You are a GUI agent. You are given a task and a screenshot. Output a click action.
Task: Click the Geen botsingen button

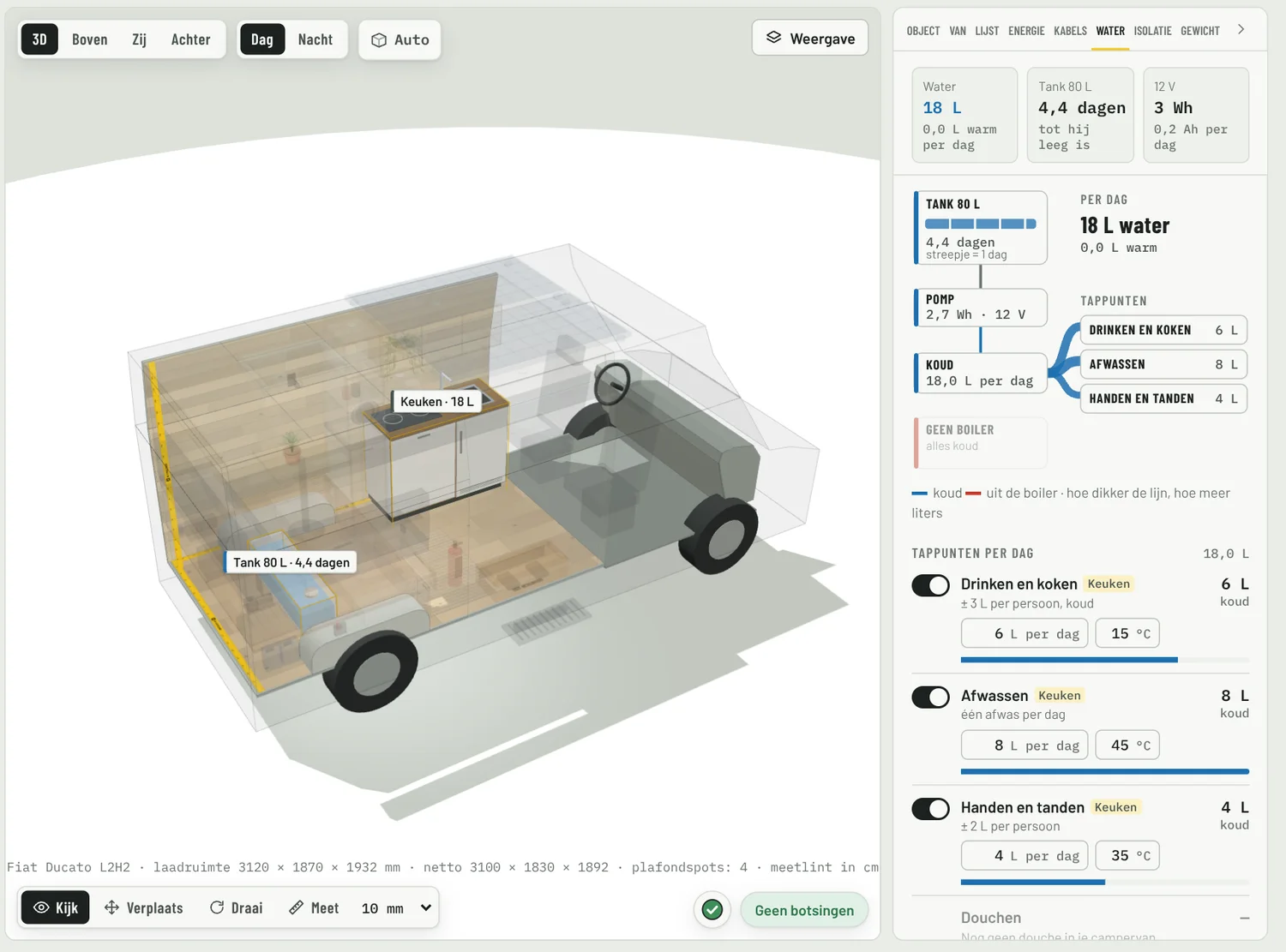[804, 910]
